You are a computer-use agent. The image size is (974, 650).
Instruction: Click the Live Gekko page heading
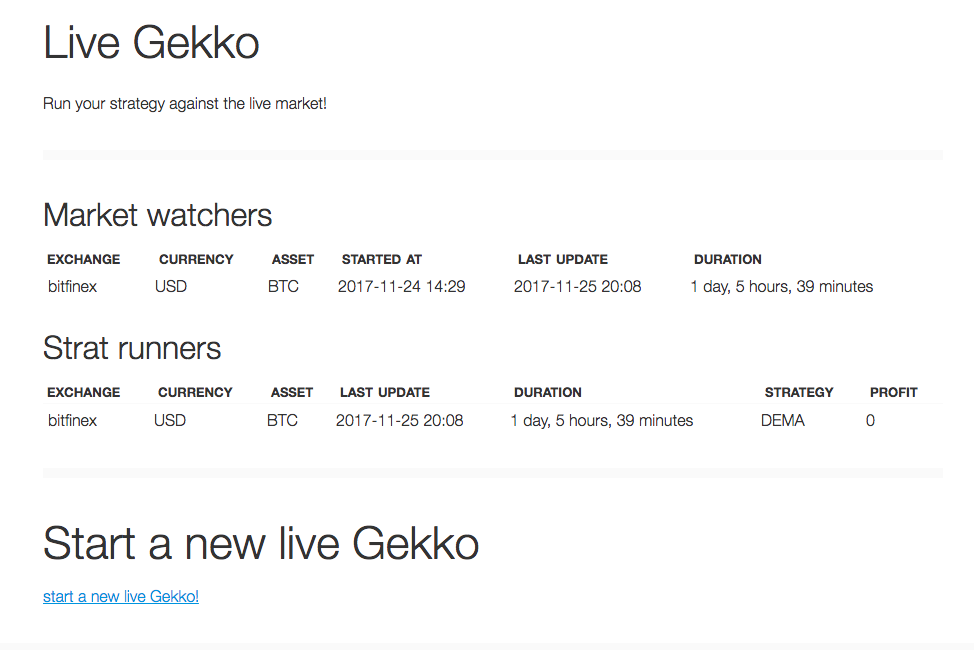point(150,42)
